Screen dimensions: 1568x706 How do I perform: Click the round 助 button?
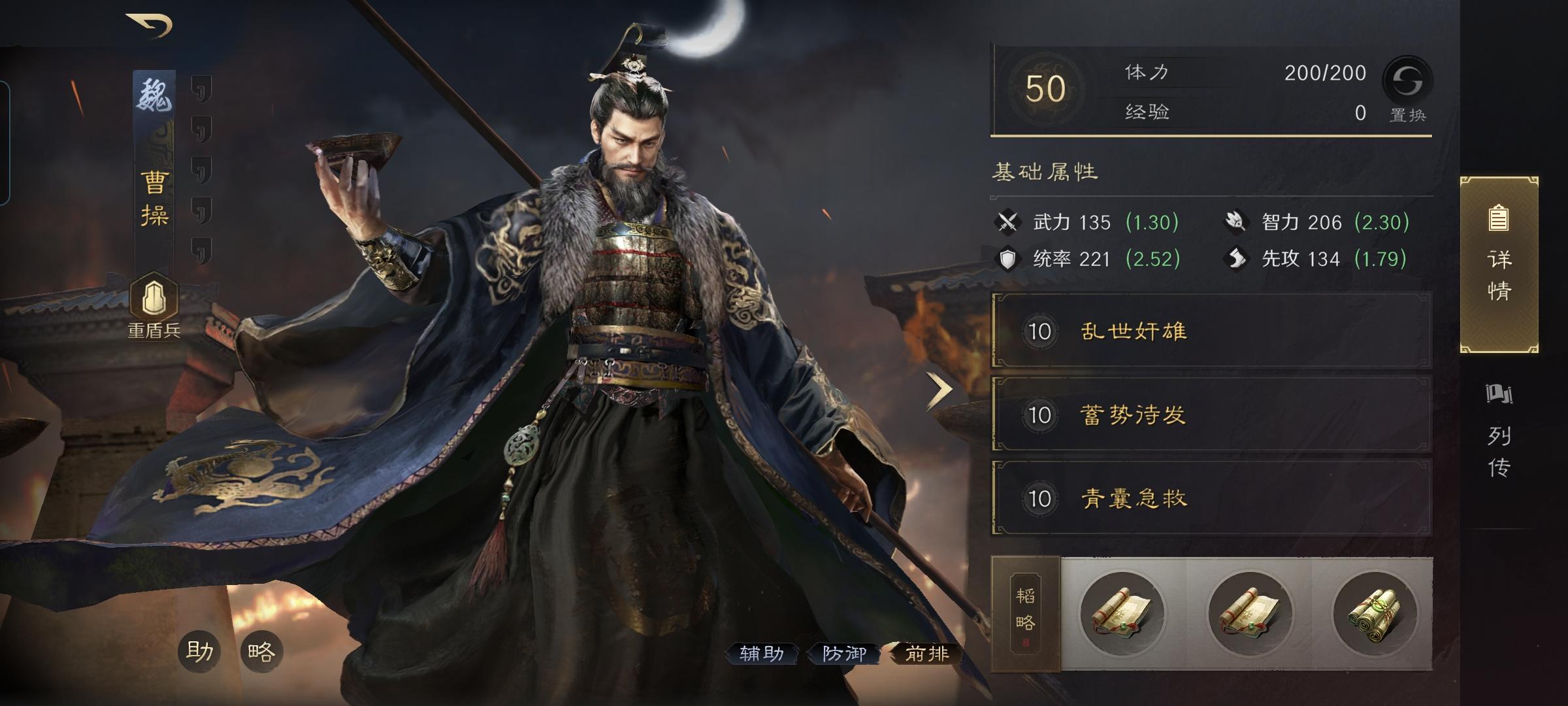[199, 651]
